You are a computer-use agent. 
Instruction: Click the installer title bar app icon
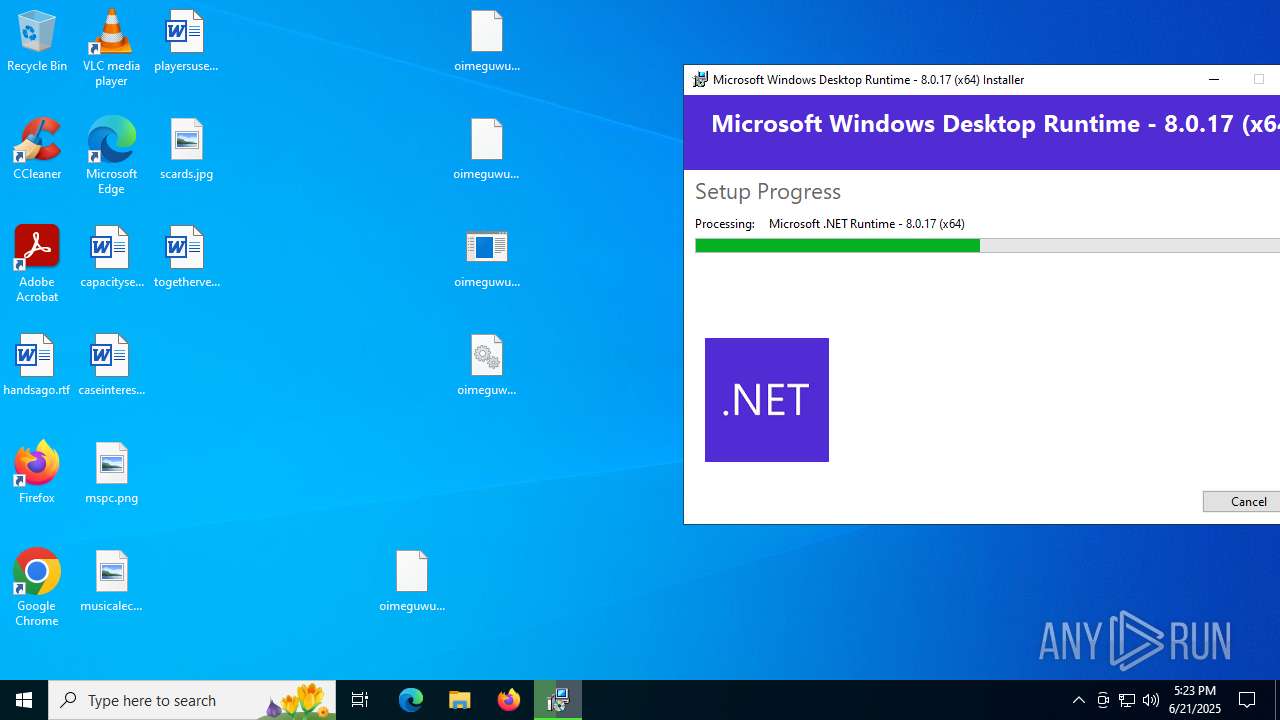click(700, 80)
